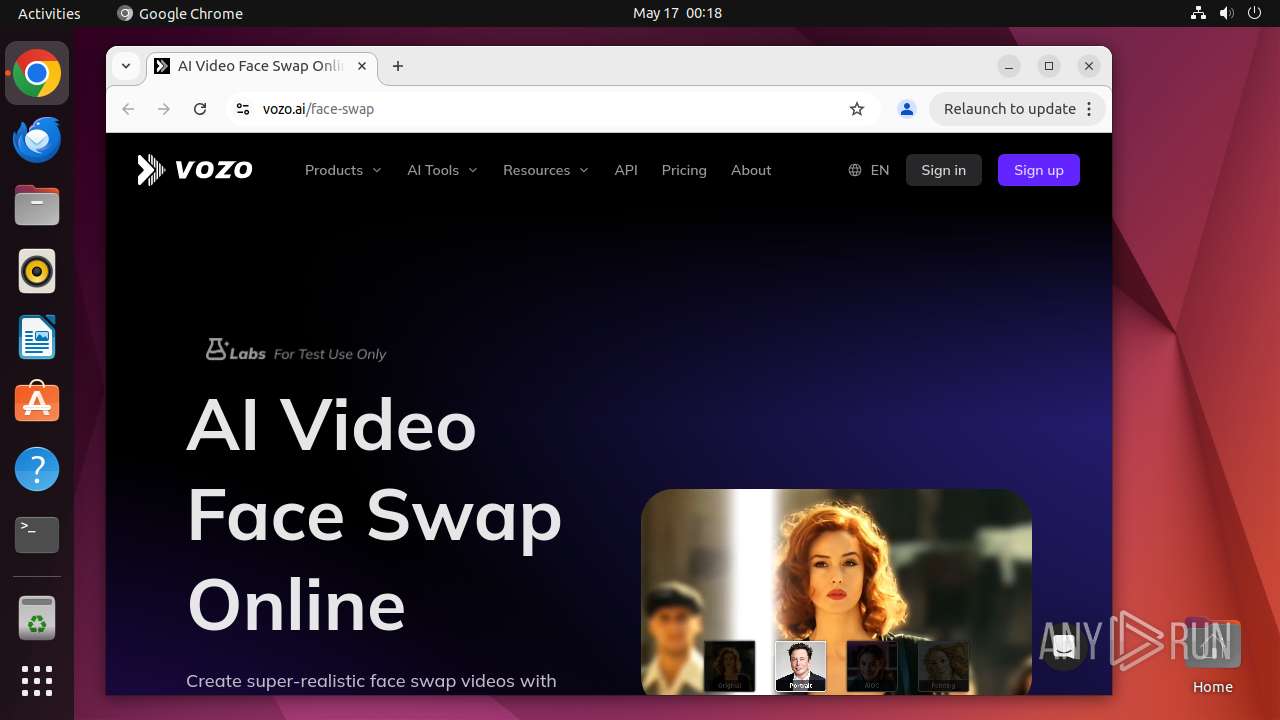Open the API page
The width and height of the screenshot is (1280, 720).
point(626,170)
